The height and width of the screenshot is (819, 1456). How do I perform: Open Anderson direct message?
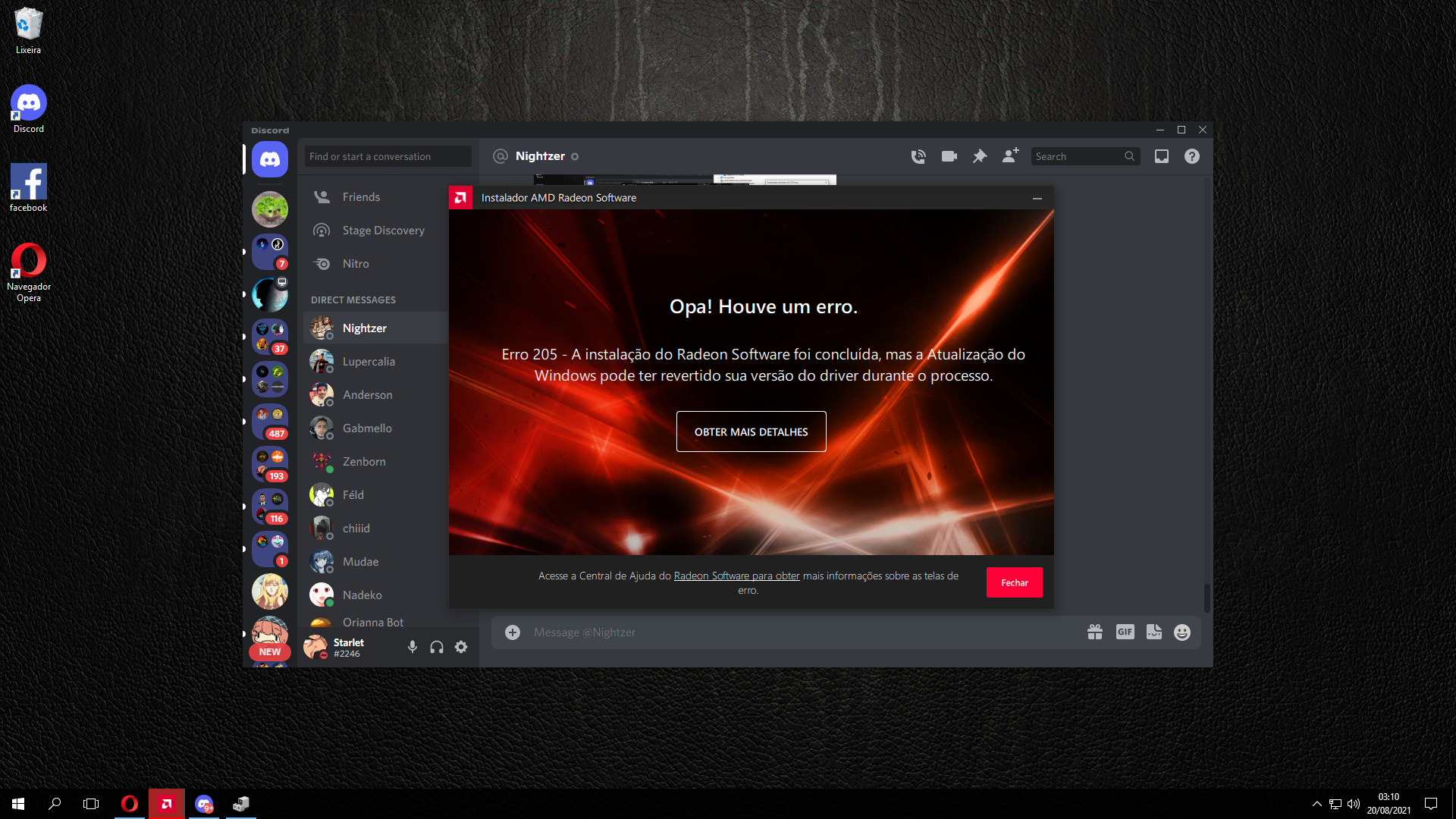375,395
